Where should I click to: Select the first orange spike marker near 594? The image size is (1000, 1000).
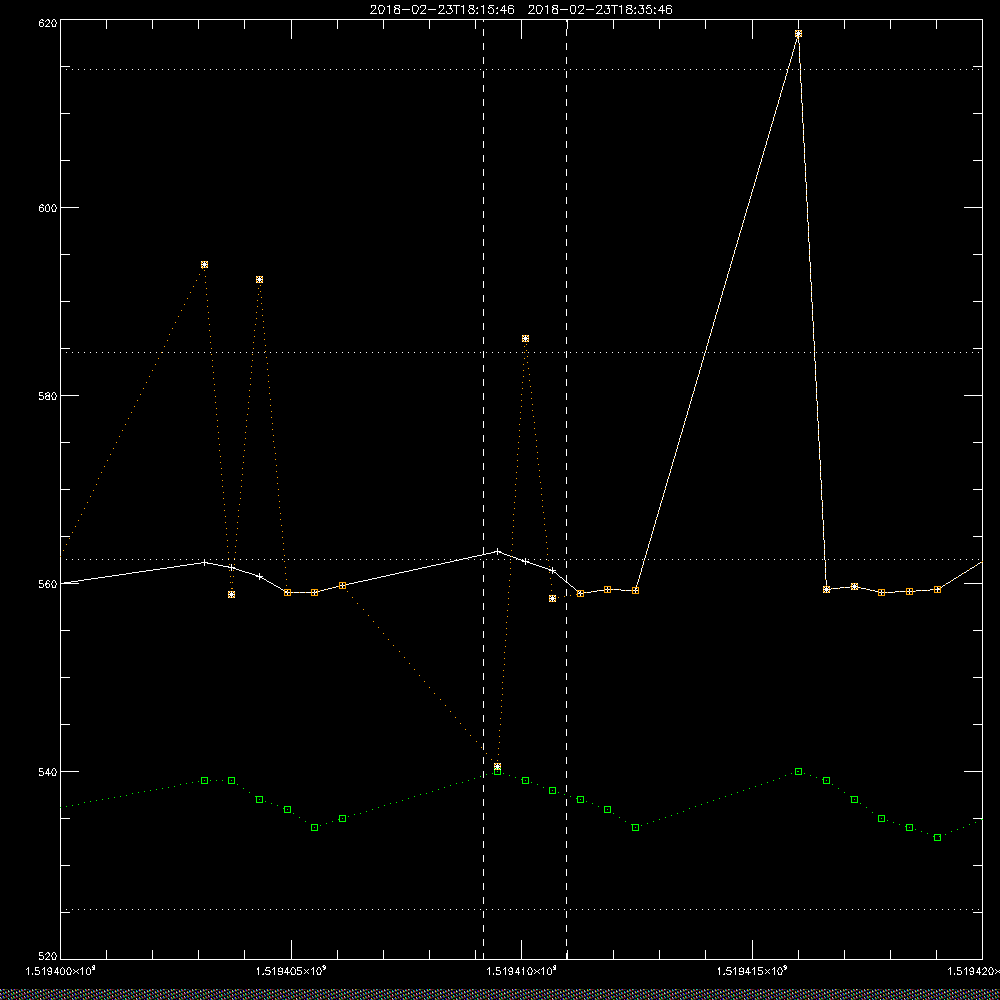point(204,265)
